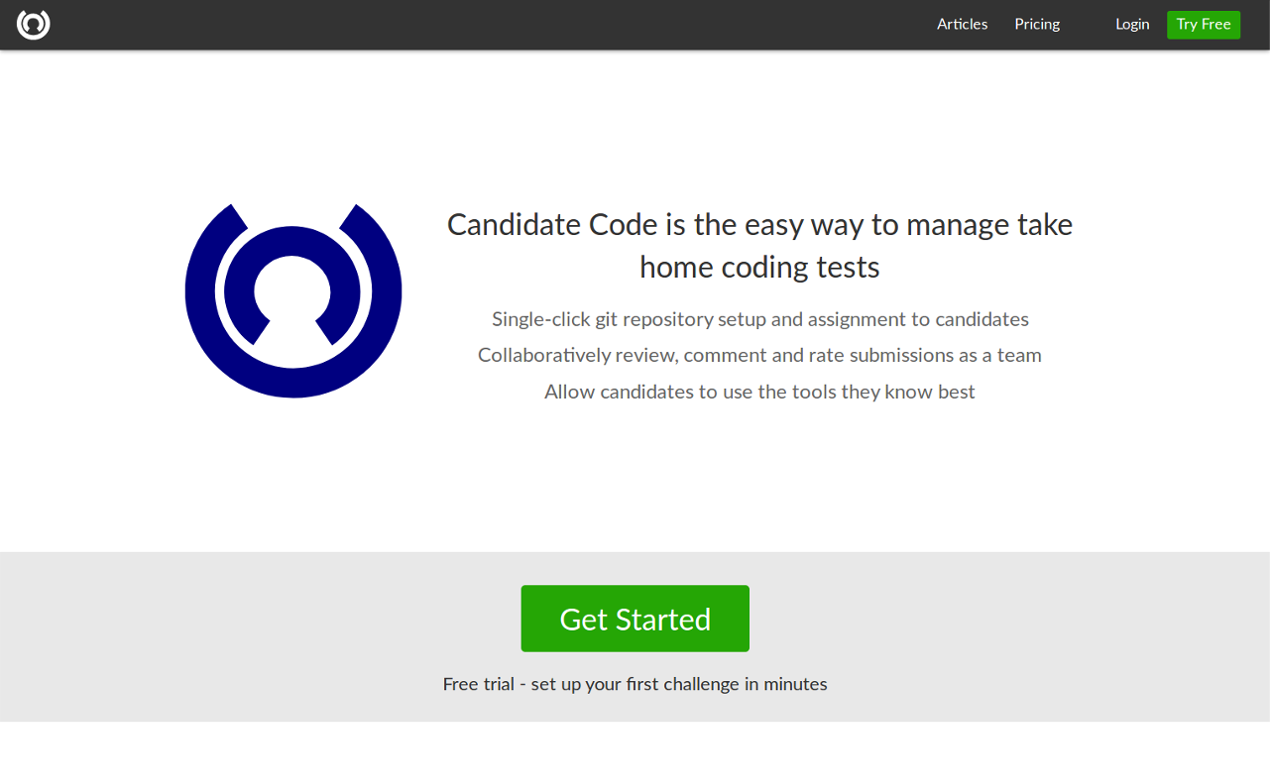Select the collaboratively review submissions tagline
The image size is (1270, 760).
pyautogui.click(x=760, y=355)
